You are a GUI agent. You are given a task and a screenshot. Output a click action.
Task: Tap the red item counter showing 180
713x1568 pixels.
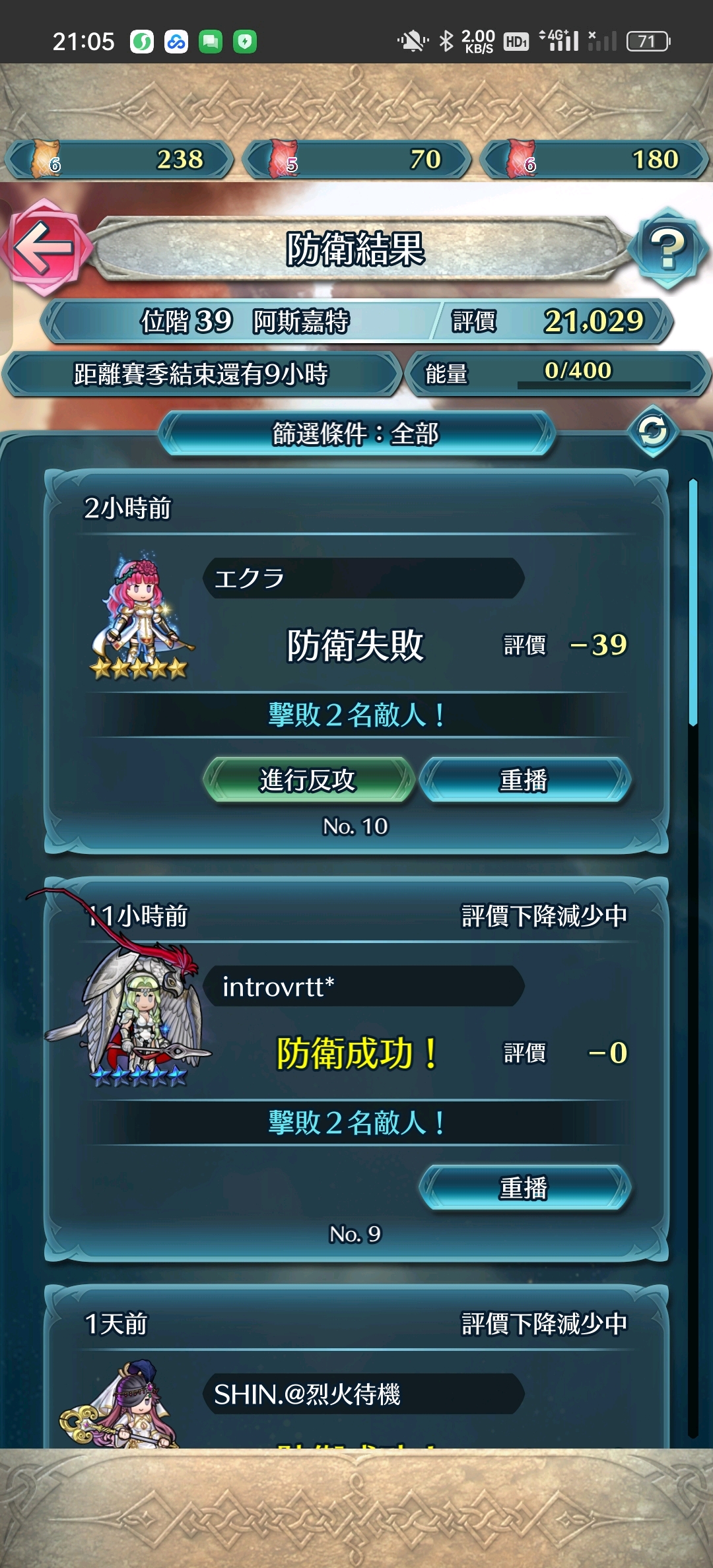pyautogui.click(x=595, y=160)
